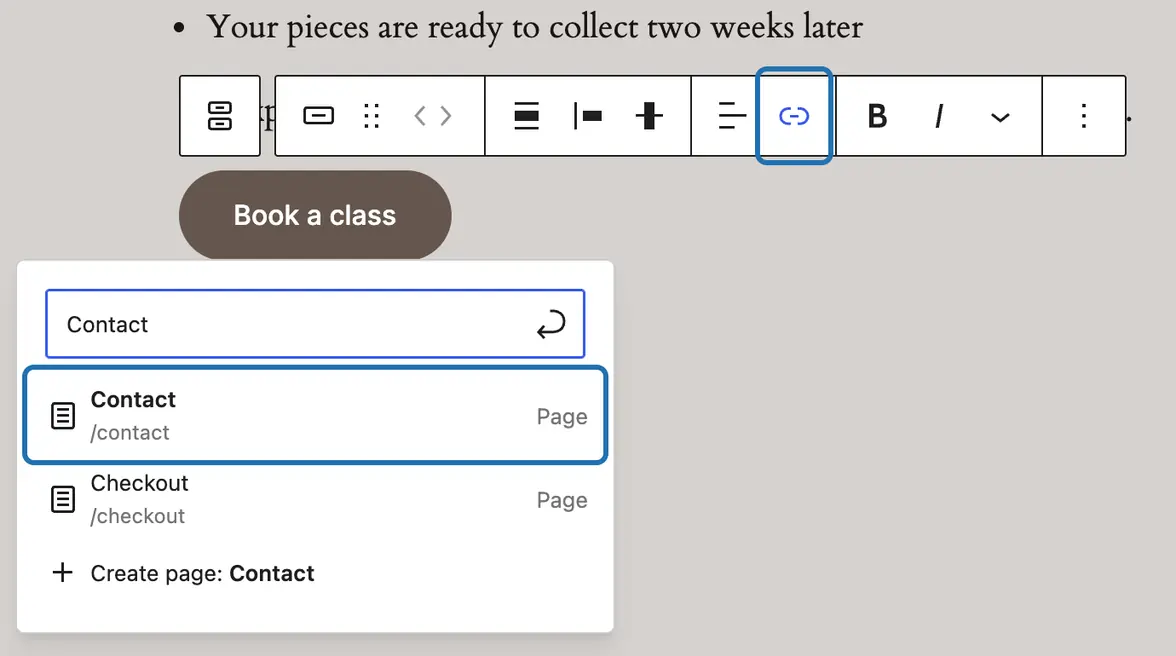Open the block options three-dot menu
Screen dimensions: 1176x656
pos(1084,115)
